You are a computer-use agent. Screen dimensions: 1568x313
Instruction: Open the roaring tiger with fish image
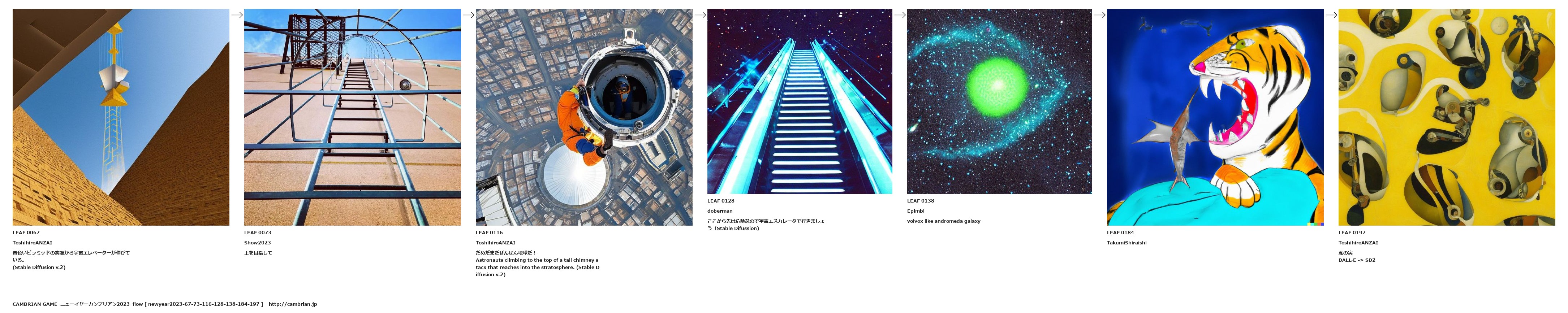(1215, 117)
